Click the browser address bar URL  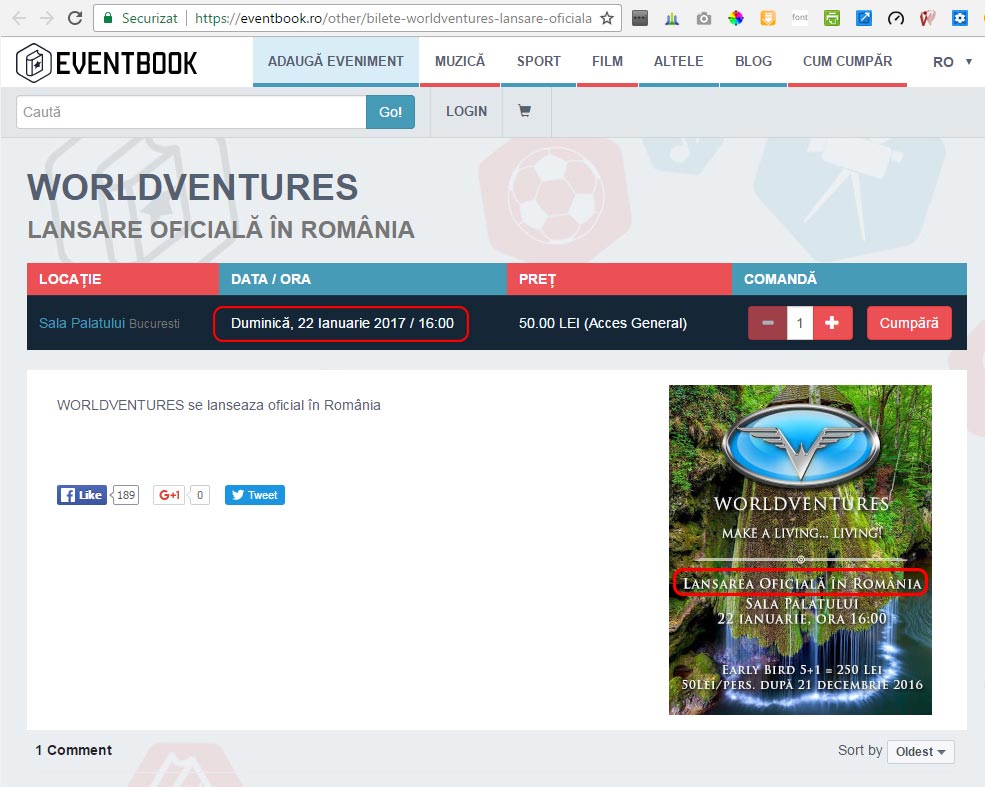click(393, 18)
